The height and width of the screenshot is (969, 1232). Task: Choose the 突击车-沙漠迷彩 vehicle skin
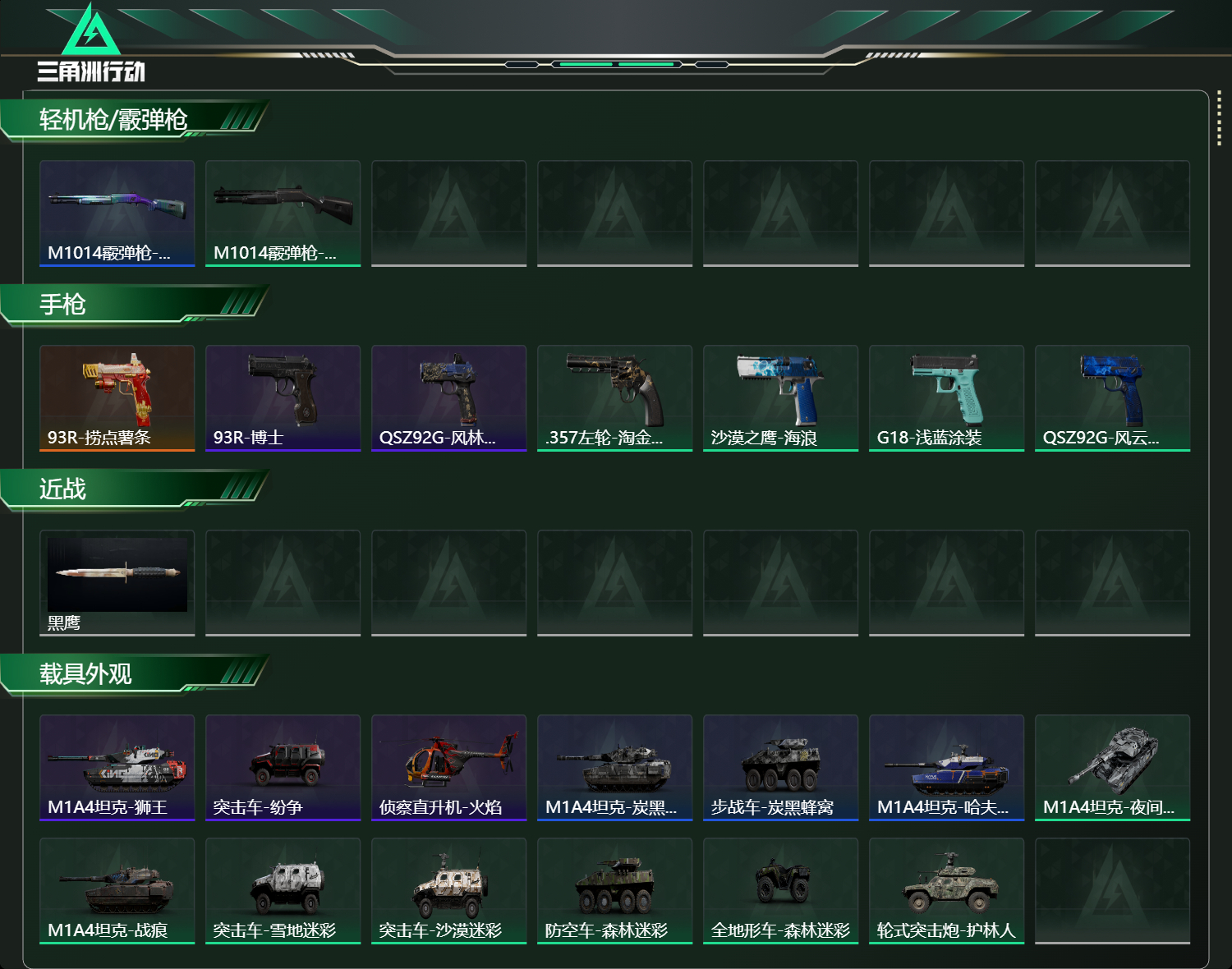click(449, 891)
